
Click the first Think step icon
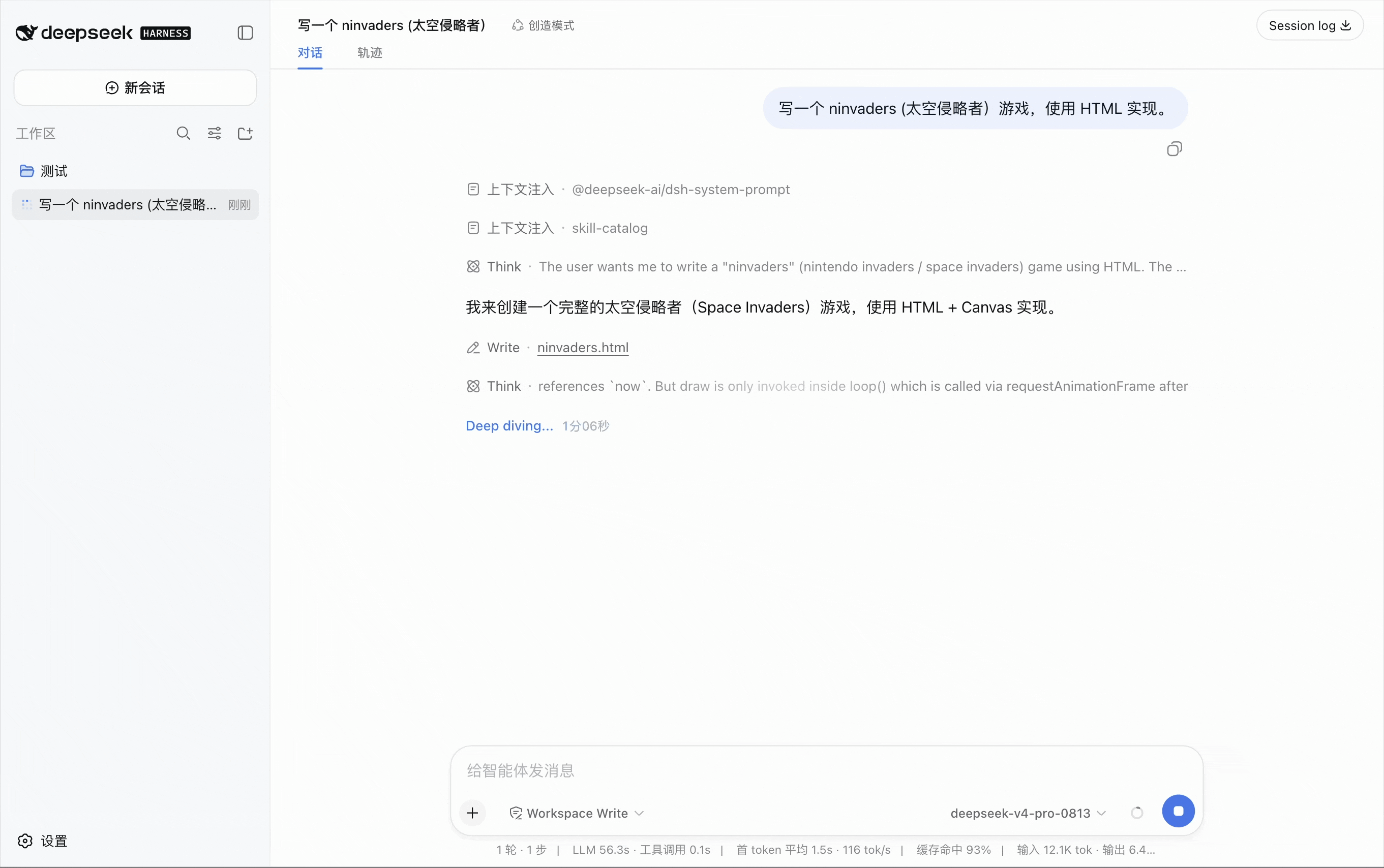pyautogui.click(x=473, y=266)
